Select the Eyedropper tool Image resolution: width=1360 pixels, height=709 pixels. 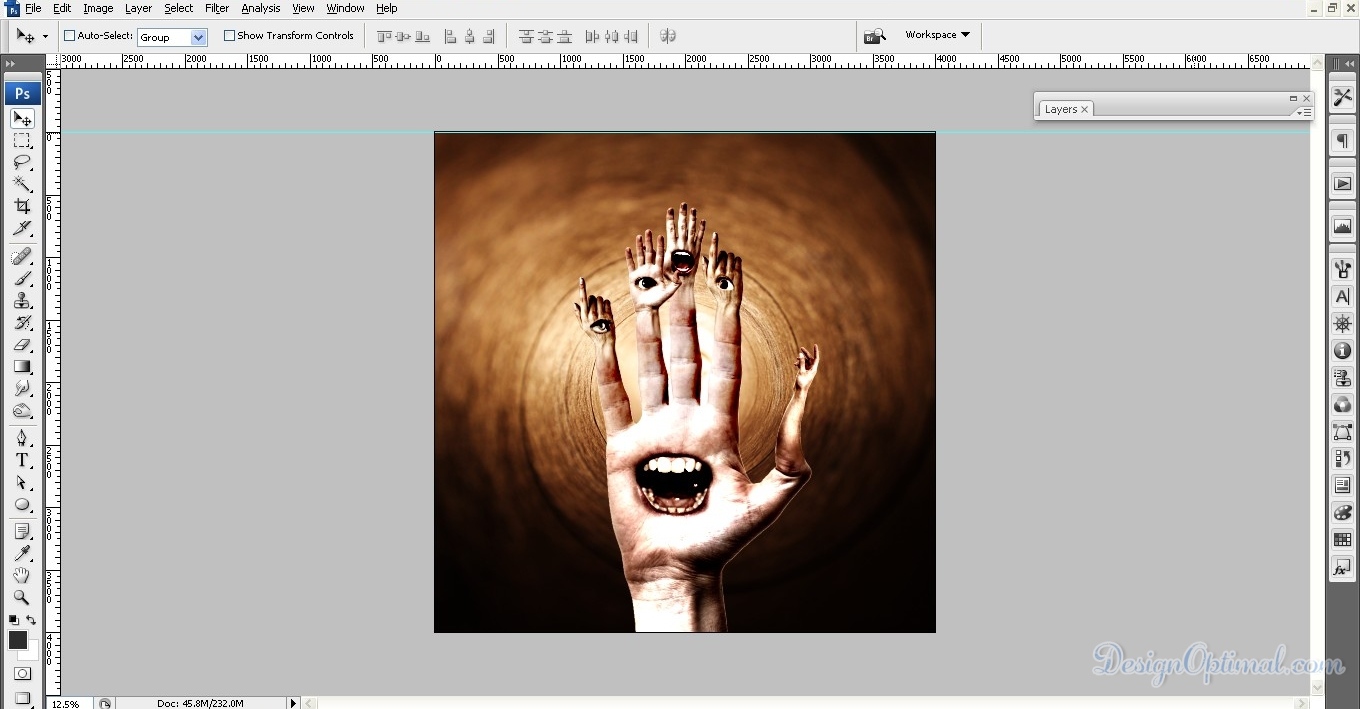(x=22, y=553)
